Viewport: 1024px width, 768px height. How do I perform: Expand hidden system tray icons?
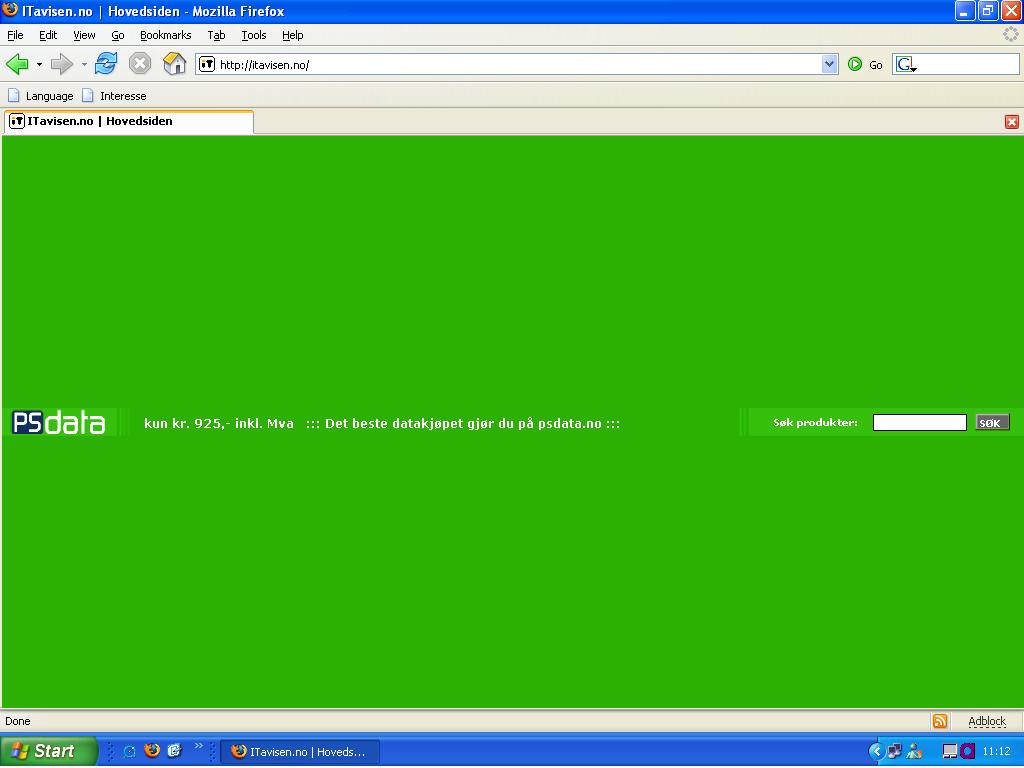876,751
